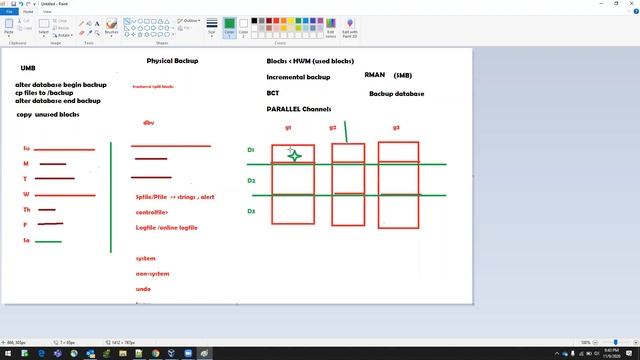
Task: Click the zoom in plus button
Action: (x=636, y=342)
